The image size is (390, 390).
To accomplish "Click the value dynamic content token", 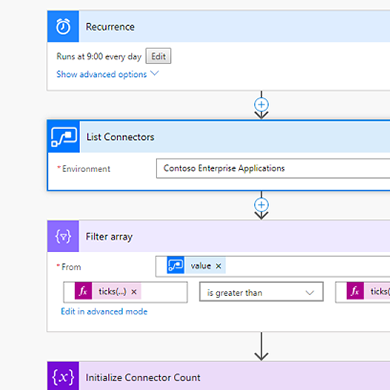I will (x=196, y=266).
